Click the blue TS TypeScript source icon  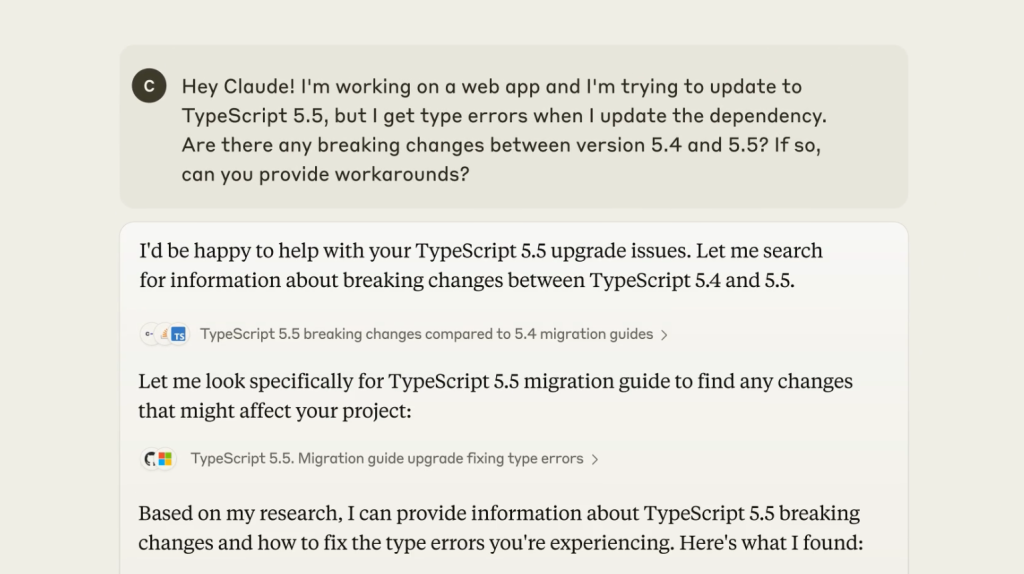point(179,335)
